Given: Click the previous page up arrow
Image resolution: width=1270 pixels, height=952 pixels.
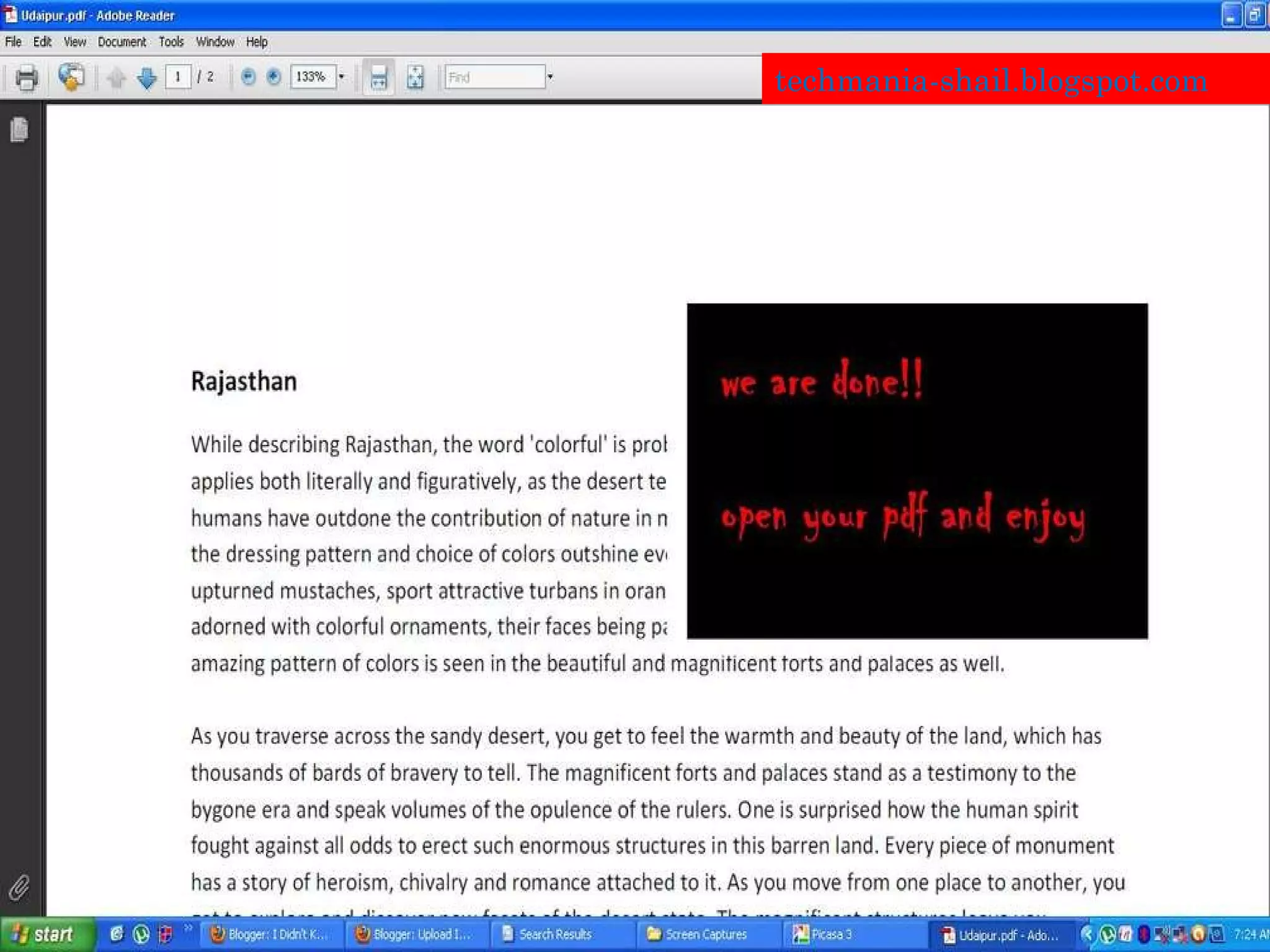Looking at the screenshot, I should pos(116,78).
